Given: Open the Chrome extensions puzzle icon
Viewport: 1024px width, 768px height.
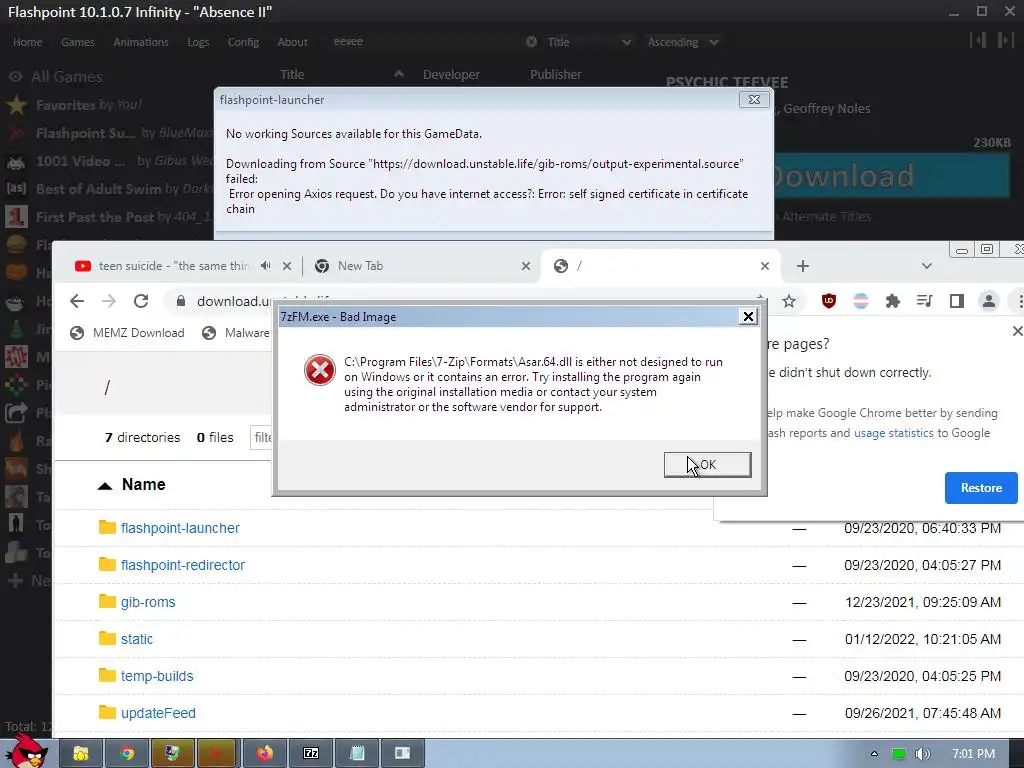Looking at the screenshot, I should (x=893, y=301).
